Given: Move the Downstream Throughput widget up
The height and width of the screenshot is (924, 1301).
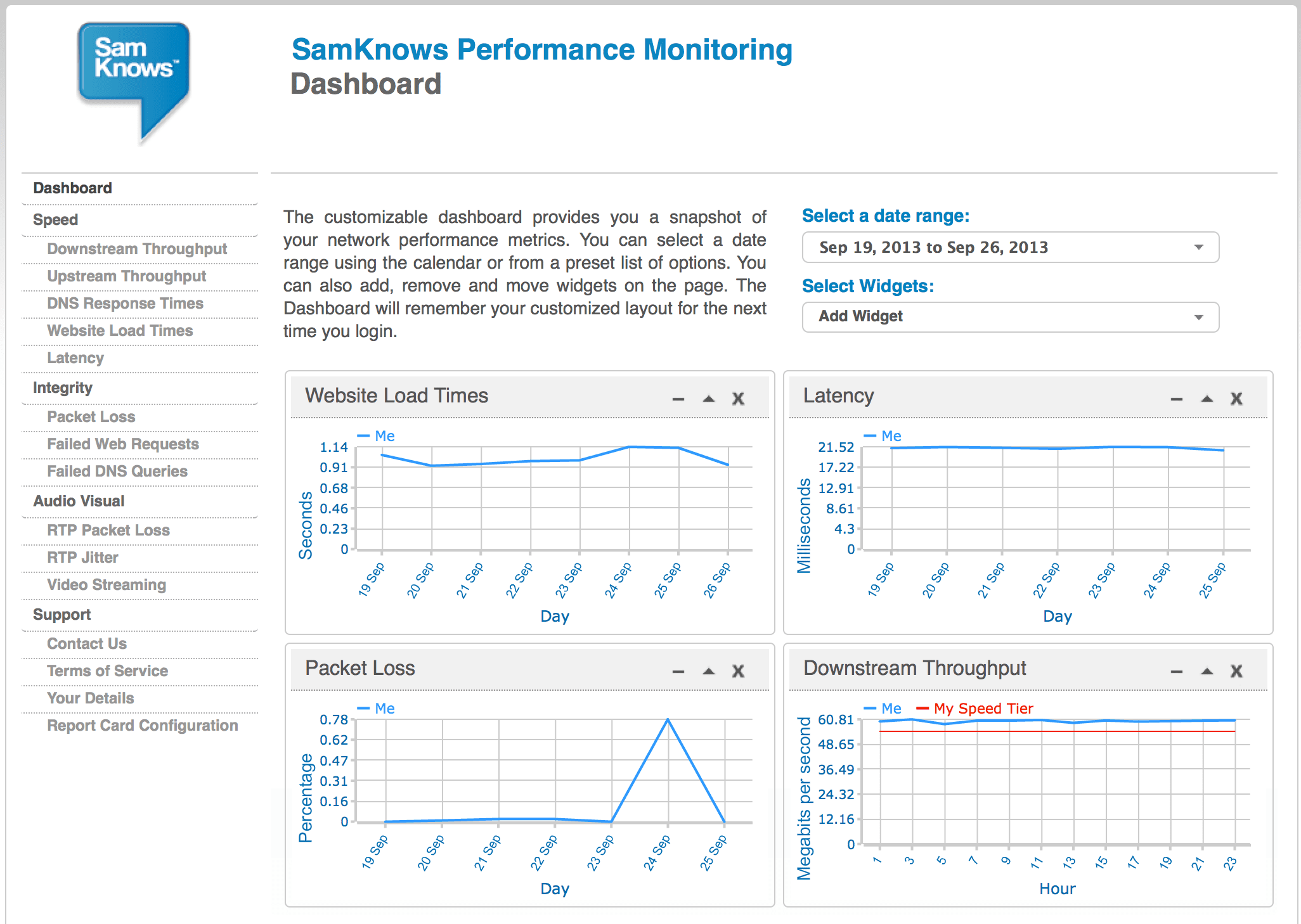Looking at the screenshot, I should (1207, 671).
